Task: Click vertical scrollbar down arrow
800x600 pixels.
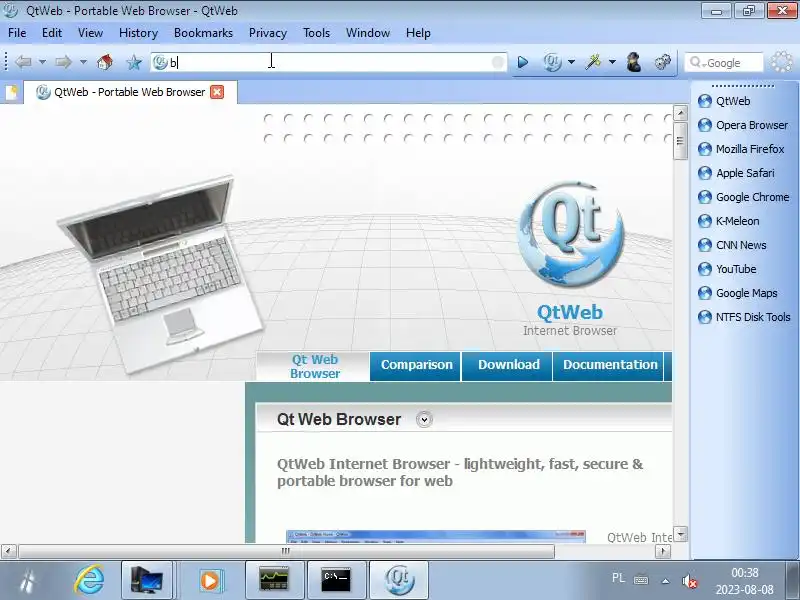Action: pos(680,534)
